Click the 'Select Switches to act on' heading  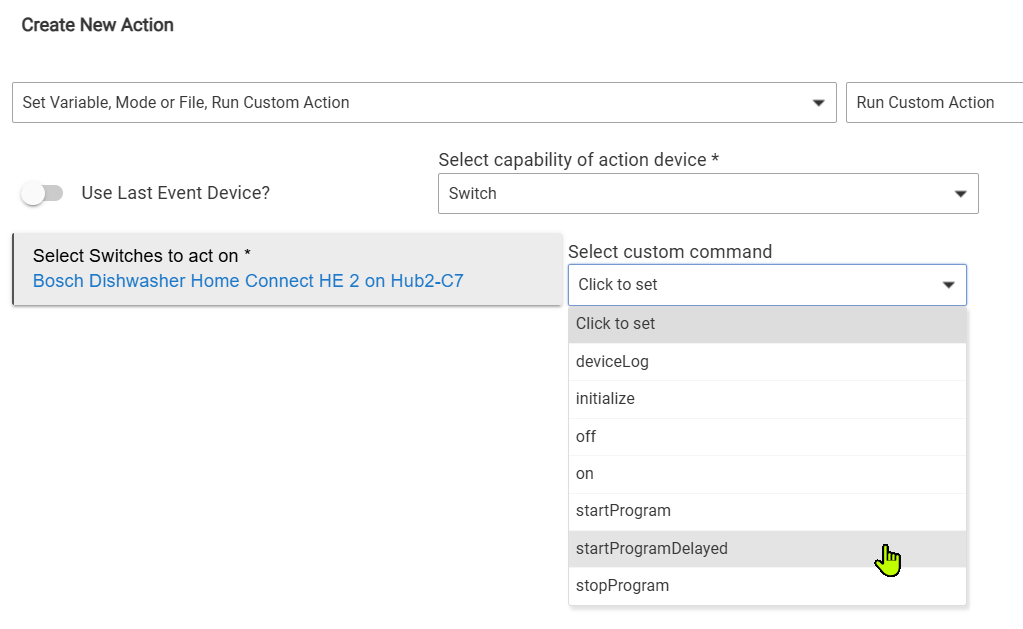(141, 256)
